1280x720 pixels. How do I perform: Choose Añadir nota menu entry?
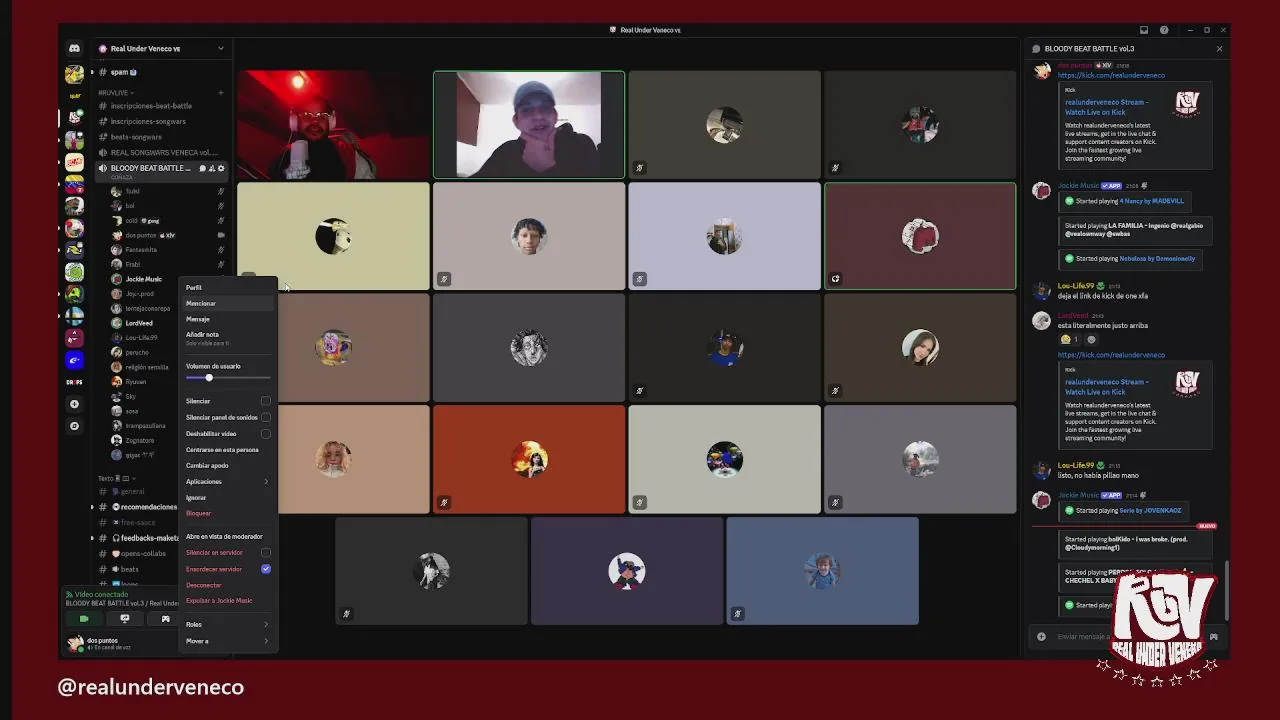point(227,338)
